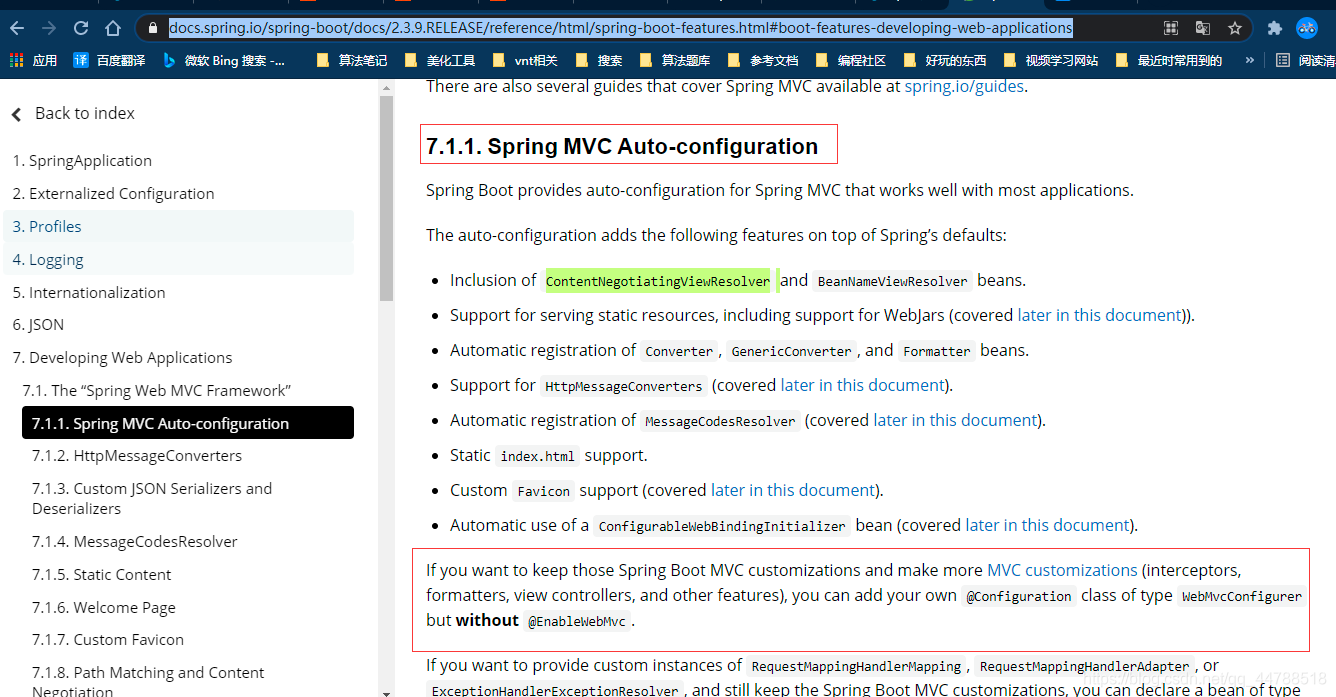The height and width of the screenshot is (697, 1336).
Task: Open the MVC customizations link
Action: (1062, 570)
